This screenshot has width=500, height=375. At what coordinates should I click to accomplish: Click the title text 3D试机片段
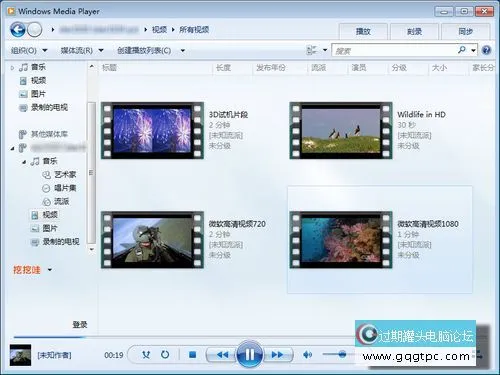[x=228, y=115]
